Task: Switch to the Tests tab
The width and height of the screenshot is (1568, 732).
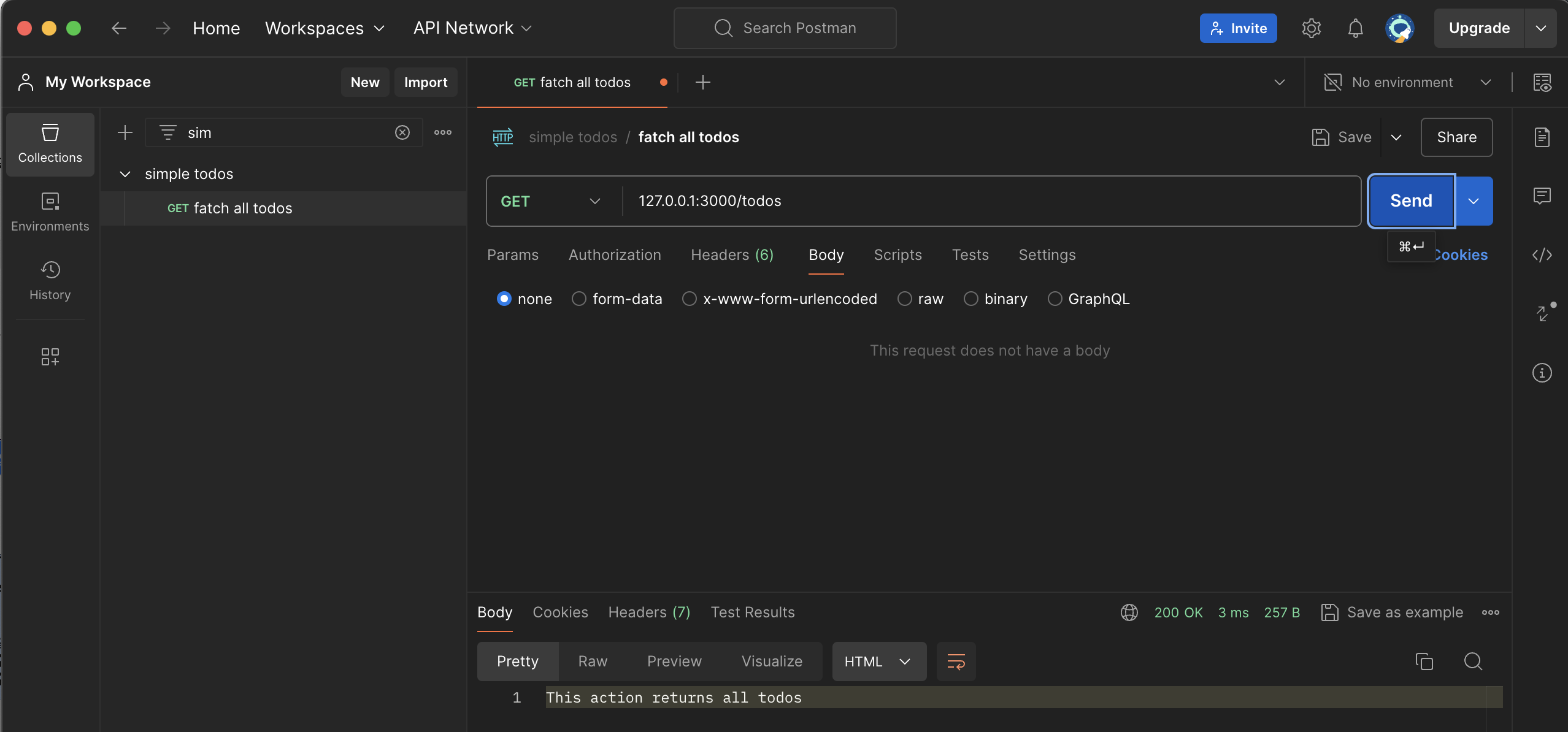Action: (970, 255)
